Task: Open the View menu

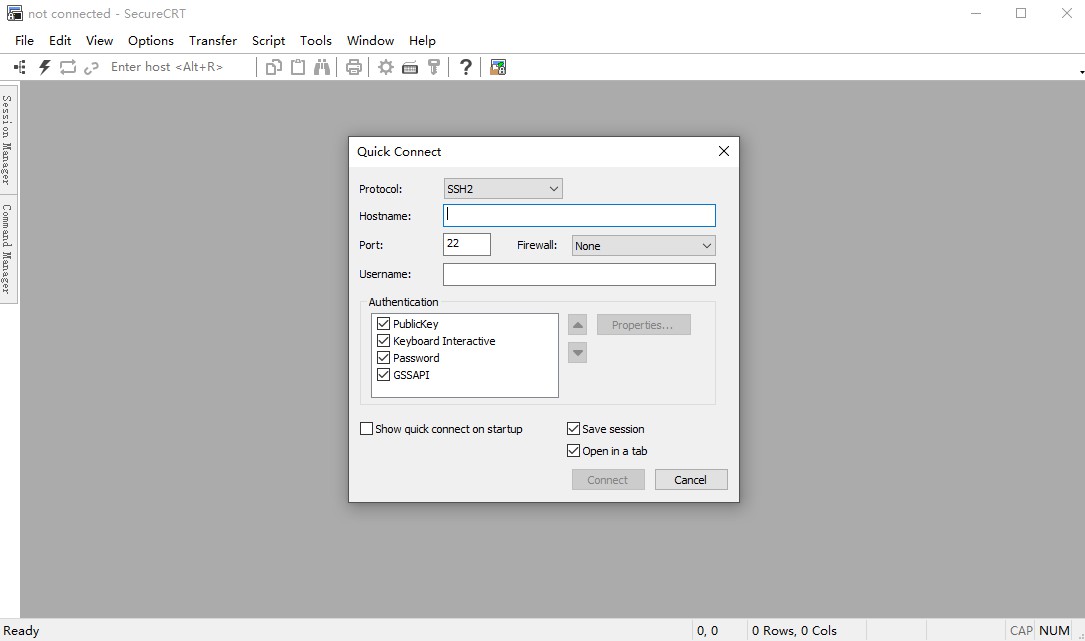Action: (100, 40)
